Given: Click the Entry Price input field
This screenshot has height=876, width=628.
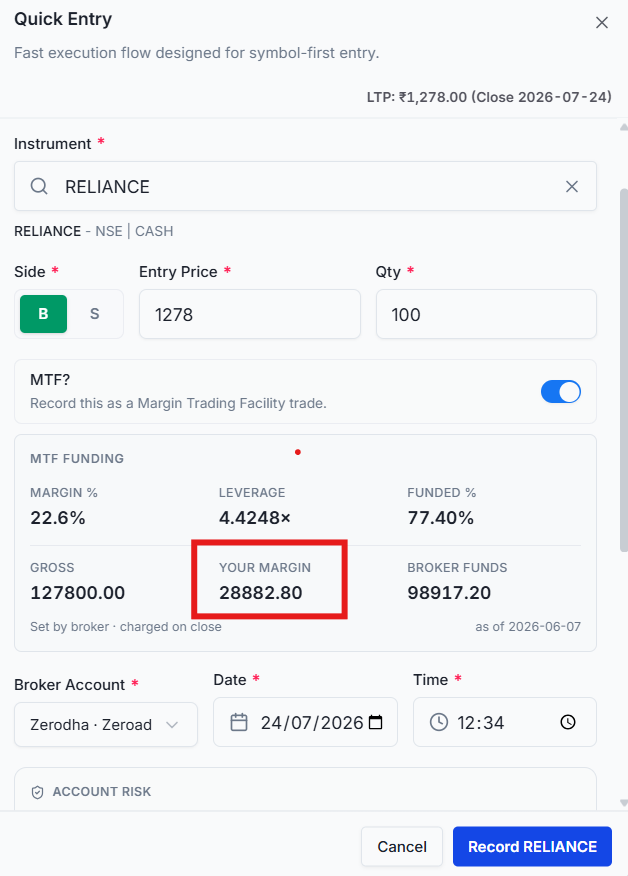Looking at the screenshot, I should 250,314.
